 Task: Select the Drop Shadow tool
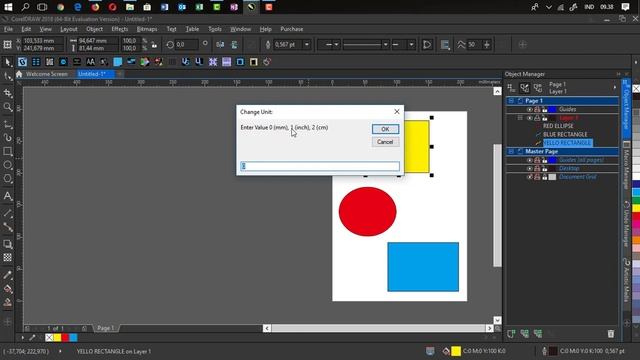tap(8, 244)
